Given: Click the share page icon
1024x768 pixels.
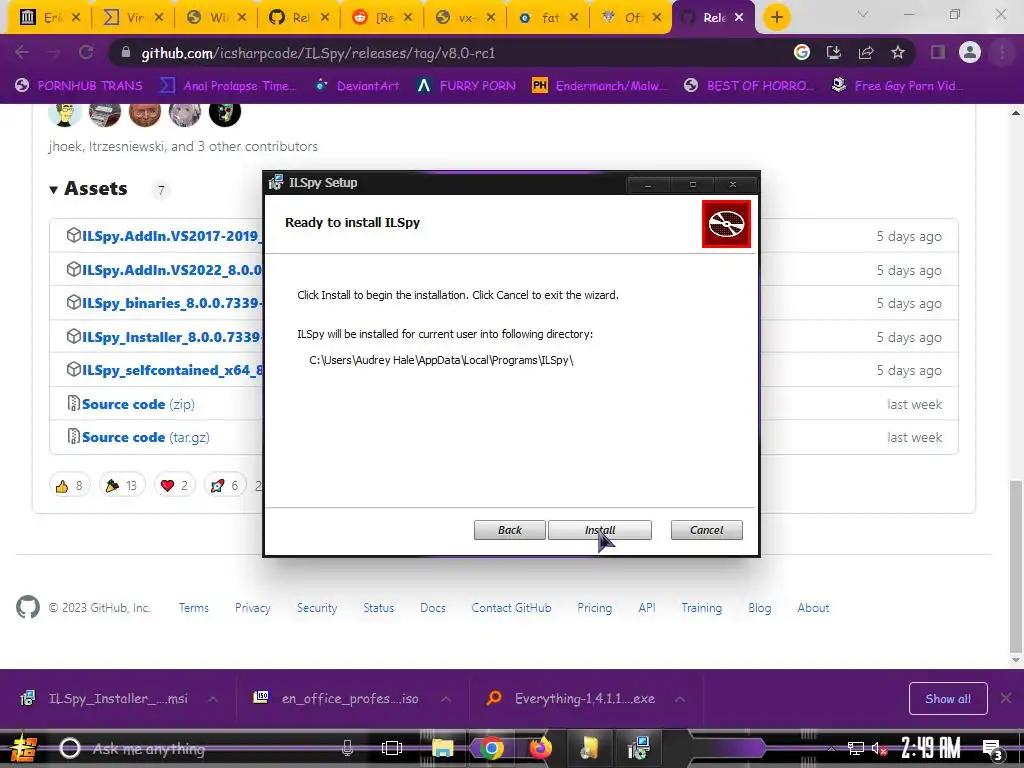Looking at the screenshot, I should point(866,52).
